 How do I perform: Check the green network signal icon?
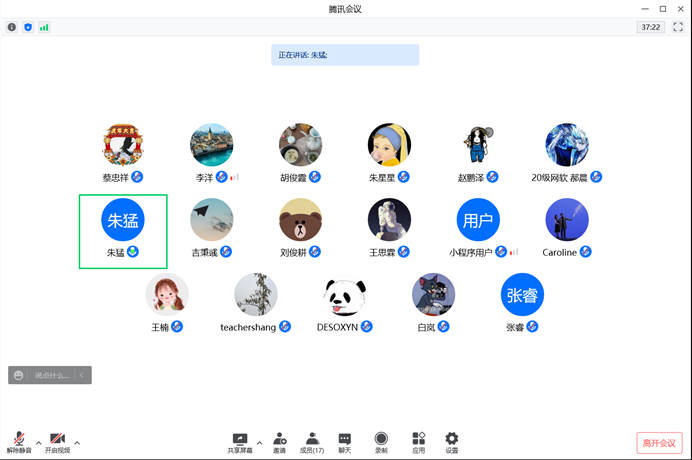pos(44,27)
